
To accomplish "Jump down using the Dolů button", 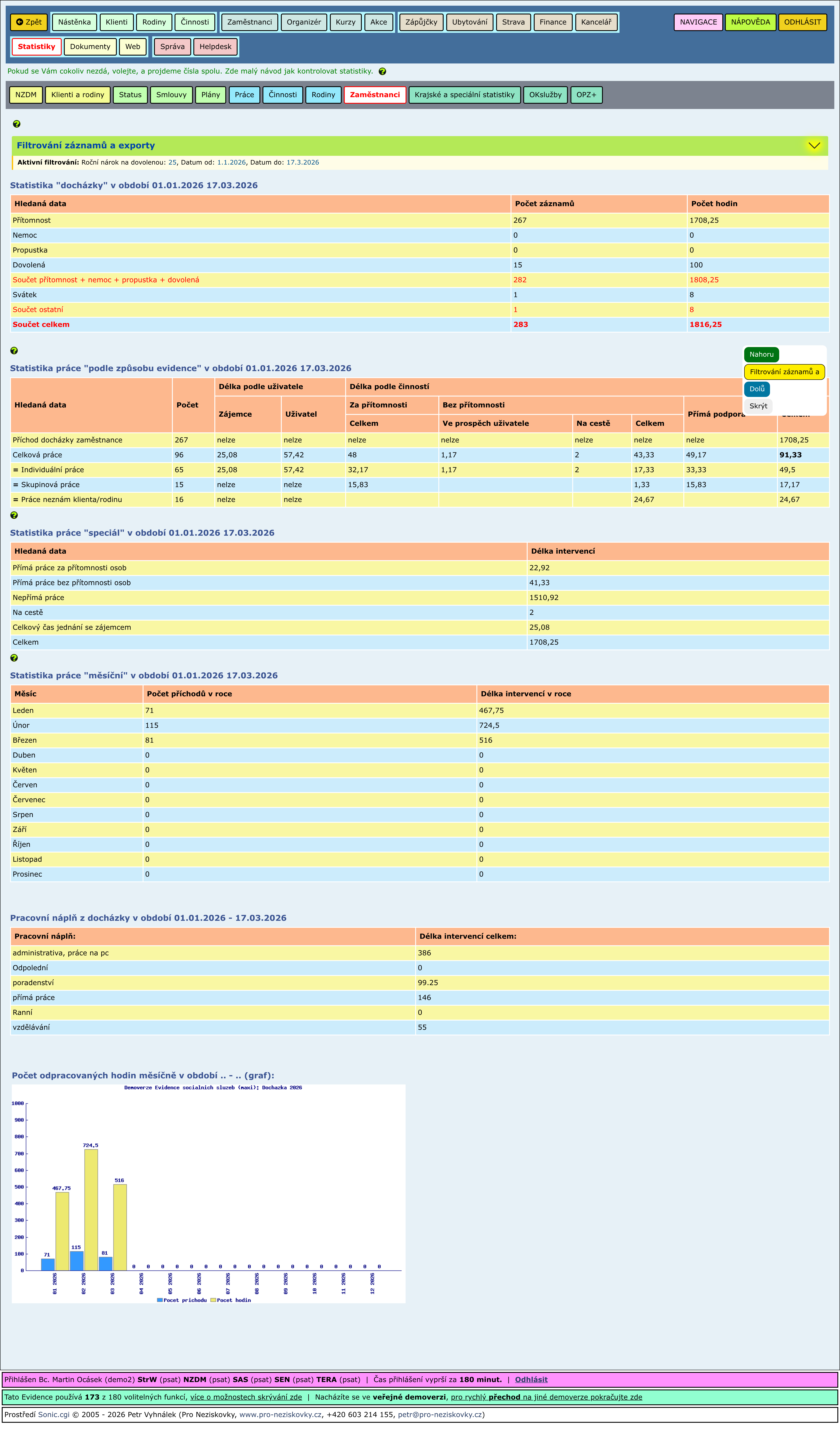I will (756, 389).
